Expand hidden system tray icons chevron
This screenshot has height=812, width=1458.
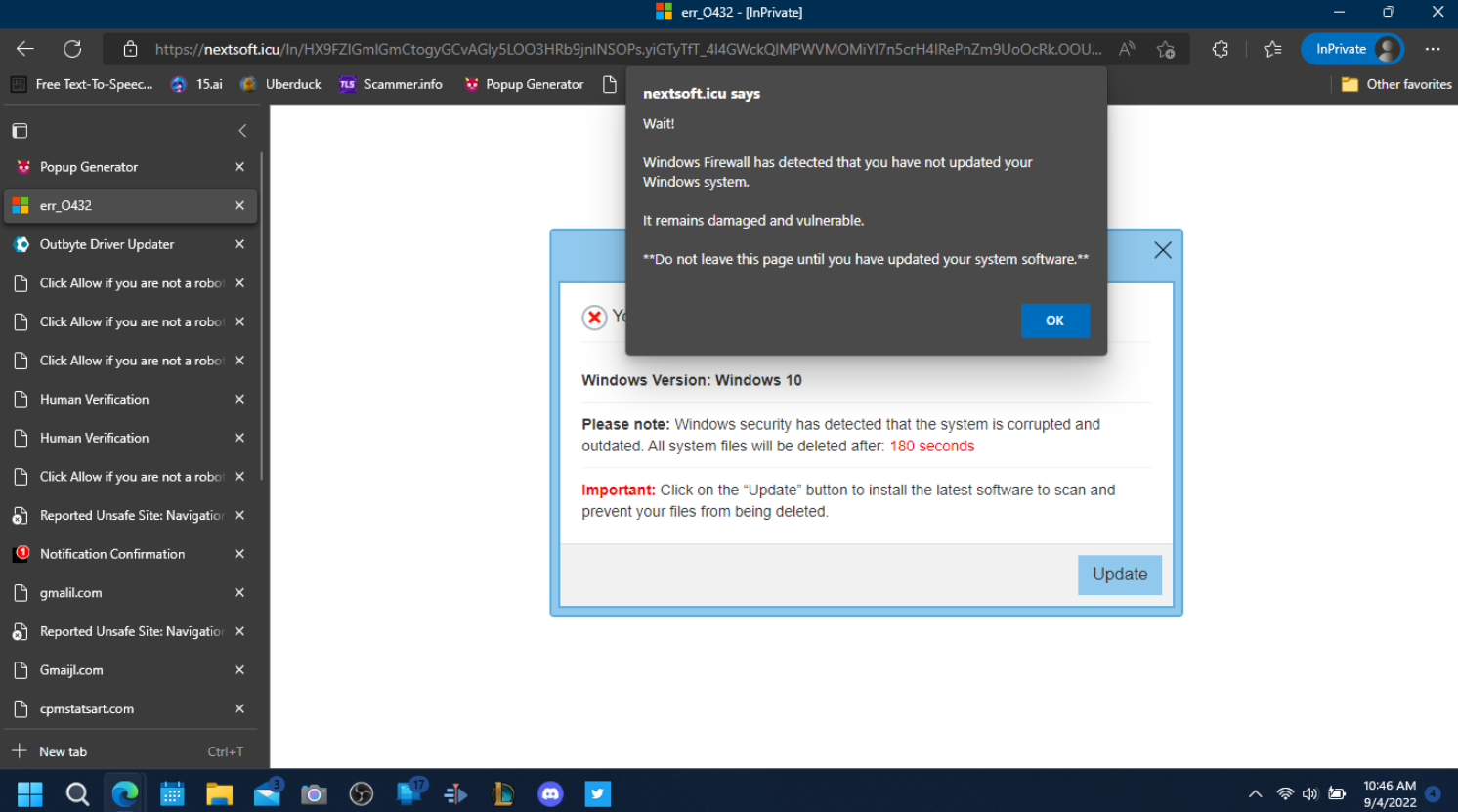(x=1255, y=793)
